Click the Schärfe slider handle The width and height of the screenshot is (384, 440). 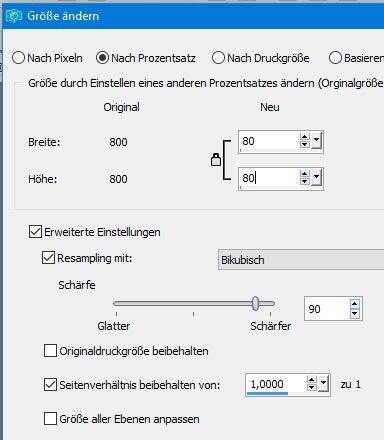coord(255,303)
